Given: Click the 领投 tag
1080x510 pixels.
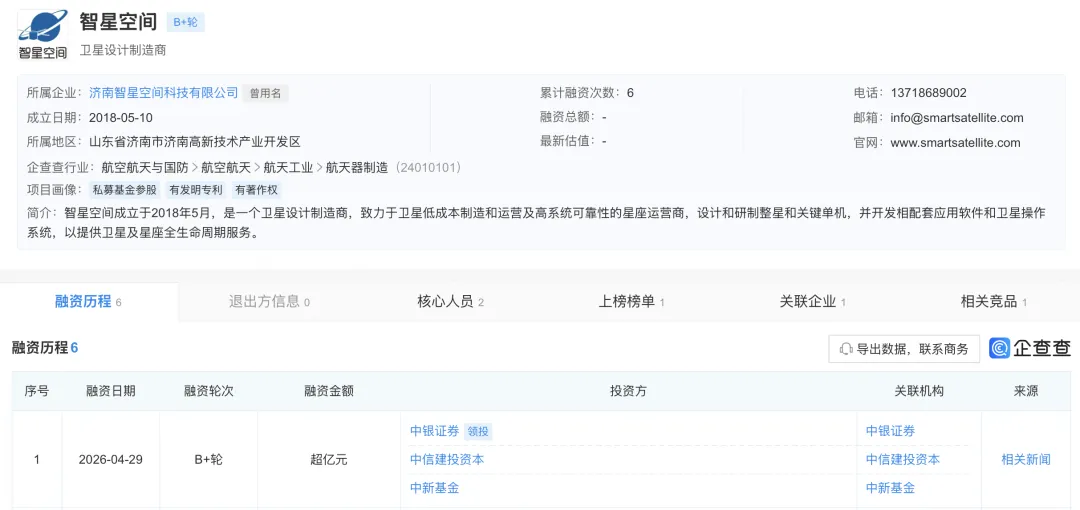Looking at the screenshot, I should (478, 431).
